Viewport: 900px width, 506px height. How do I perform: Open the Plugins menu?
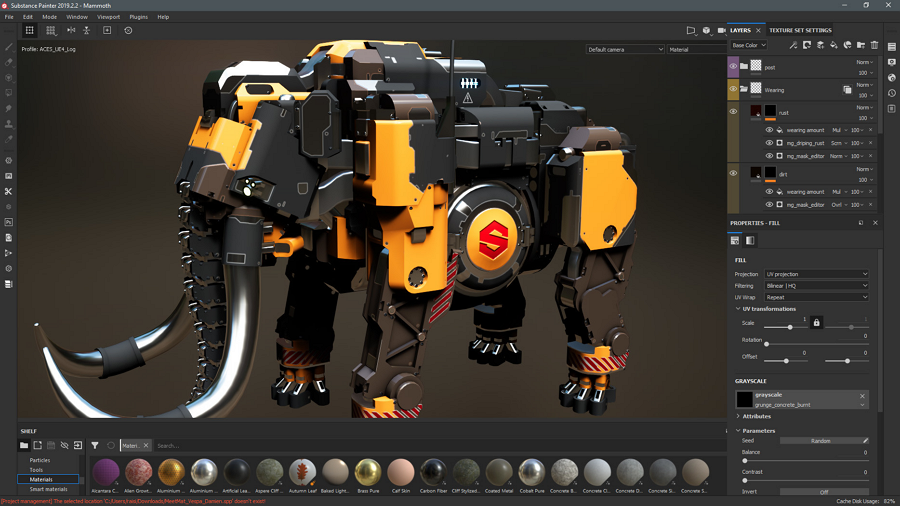[x=138, y=17]
